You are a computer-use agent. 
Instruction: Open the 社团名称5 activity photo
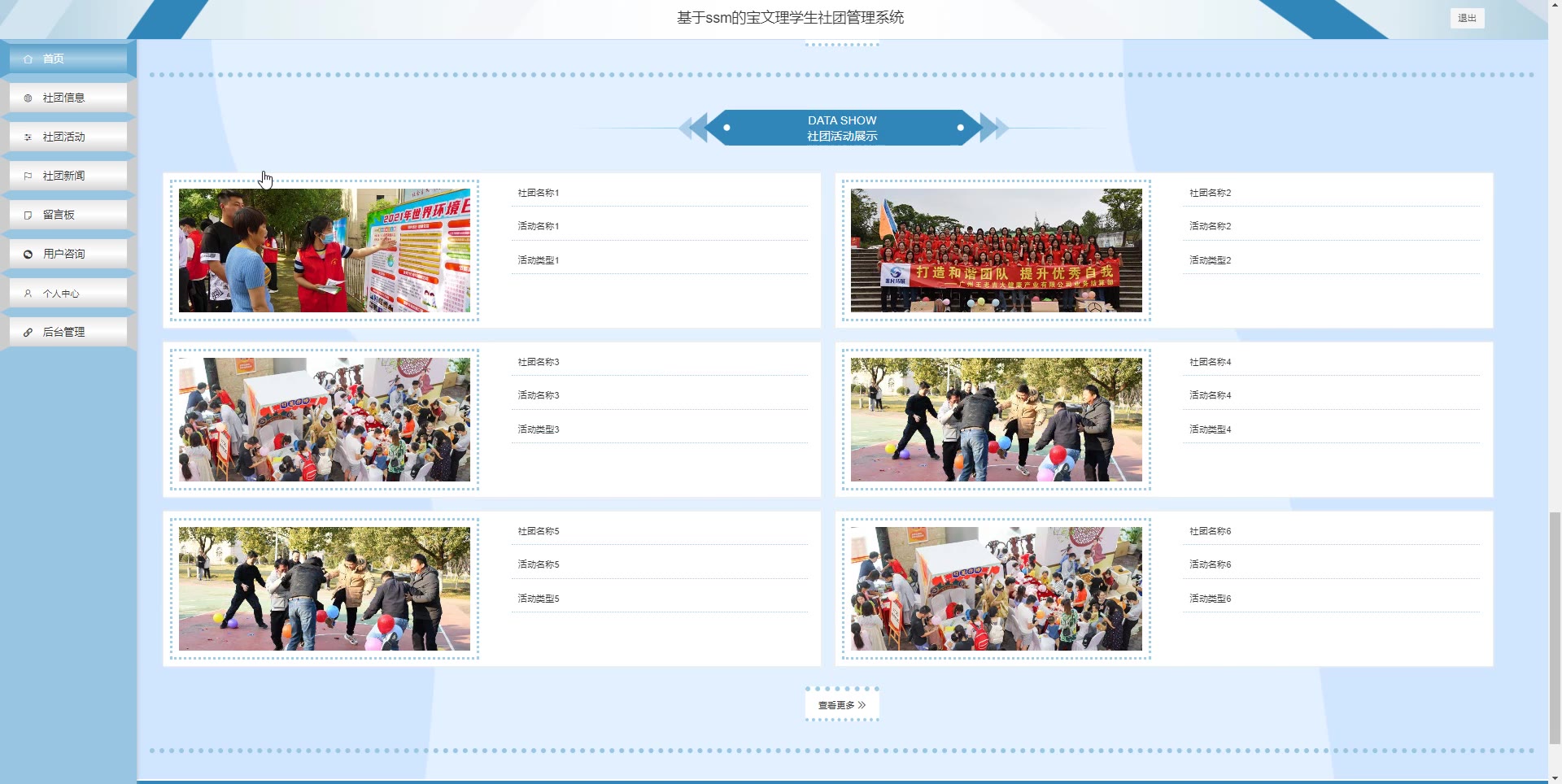click(x=325, y=589)
